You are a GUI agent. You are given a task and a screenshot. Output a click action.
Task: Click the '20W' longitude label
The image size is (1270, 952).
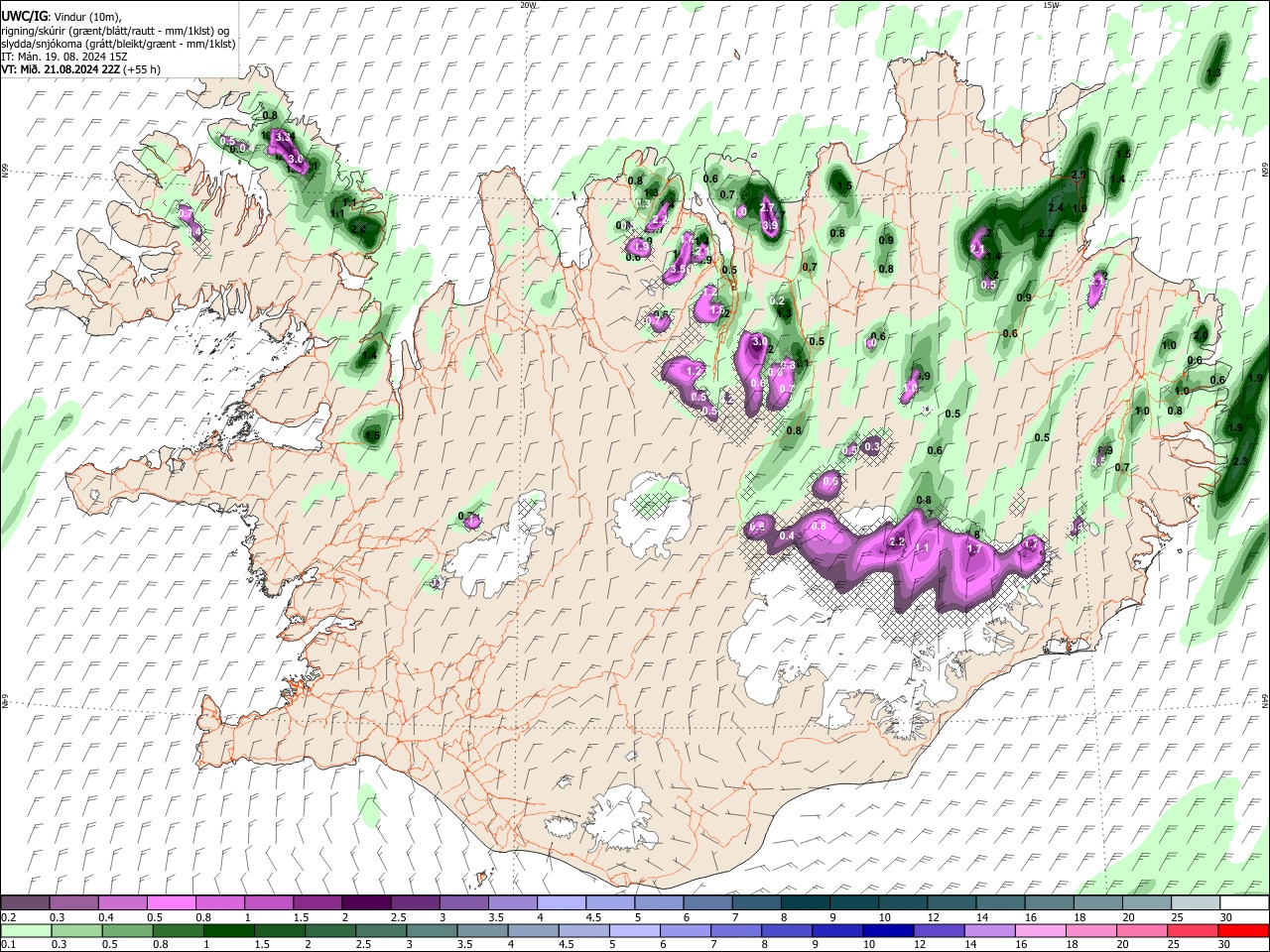(528, 5)
